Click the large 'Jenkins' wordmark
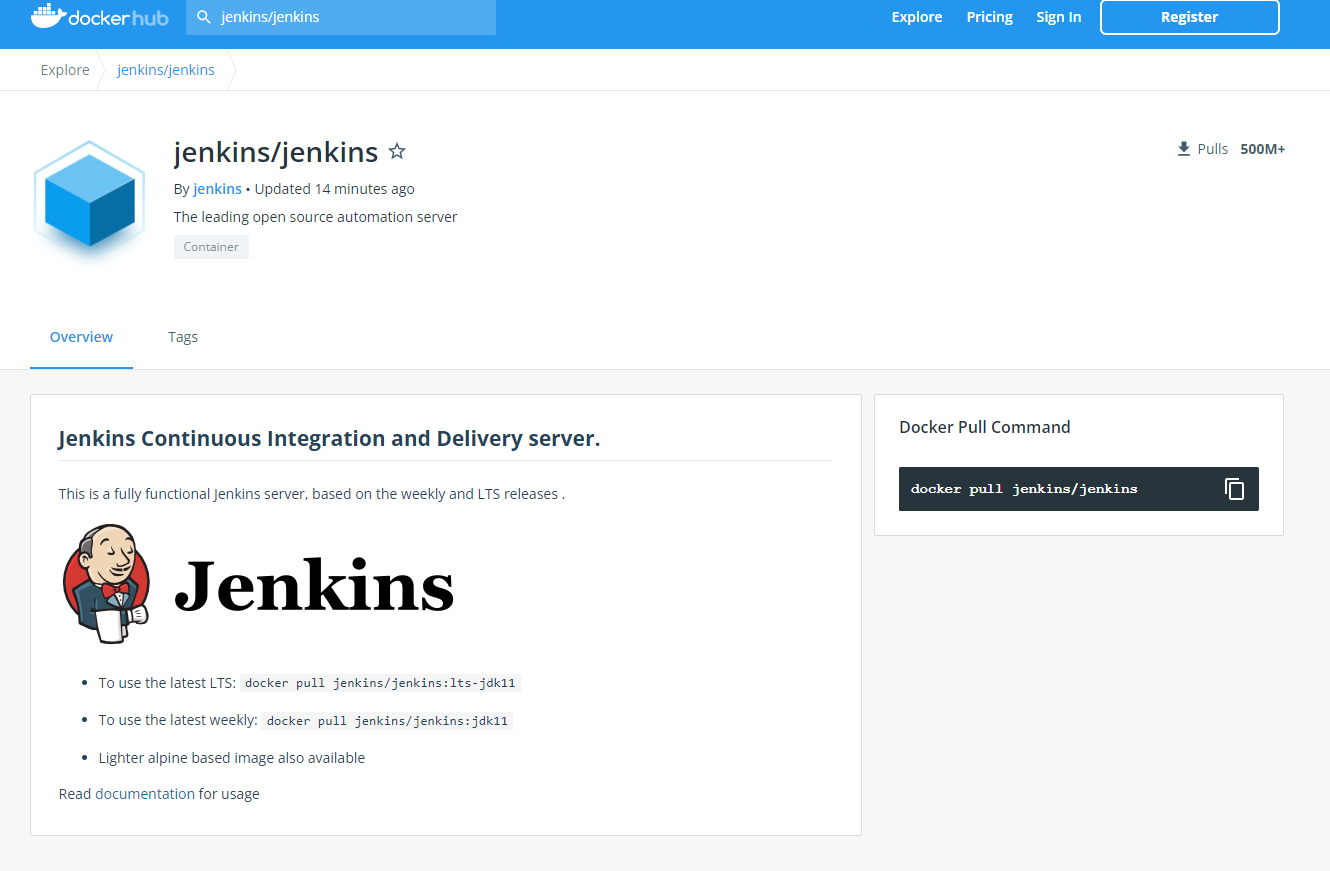 314,585
